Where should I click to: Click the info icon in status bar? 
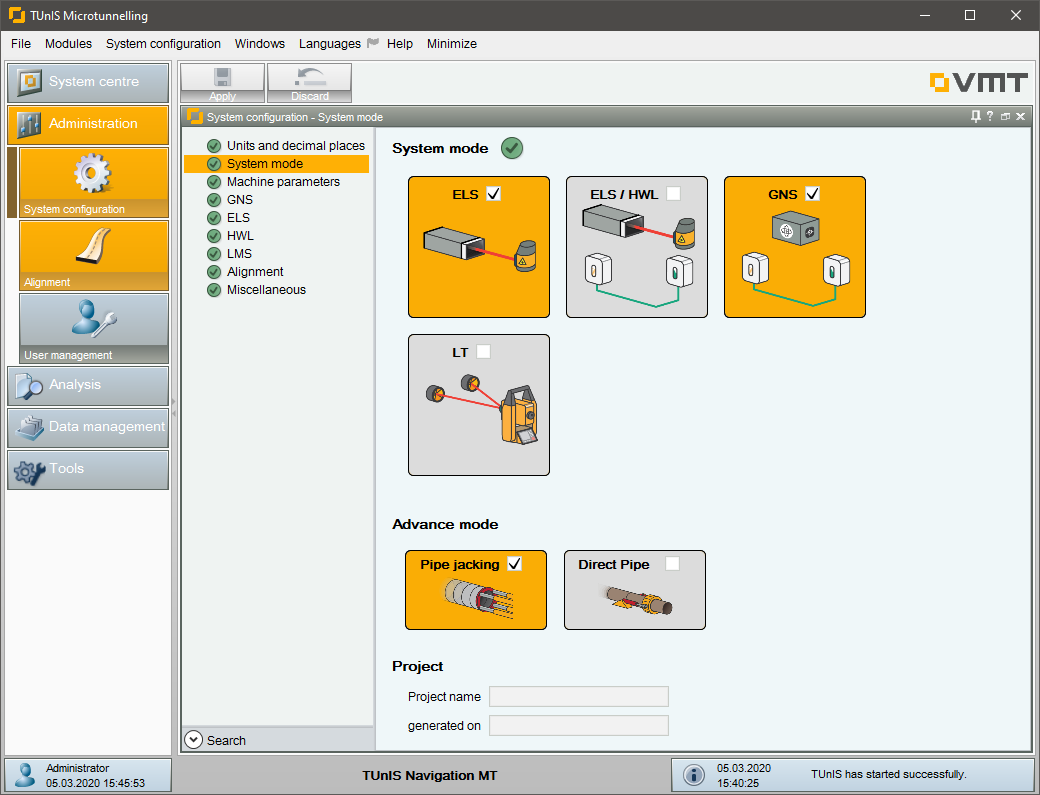(x=694, y=775)
